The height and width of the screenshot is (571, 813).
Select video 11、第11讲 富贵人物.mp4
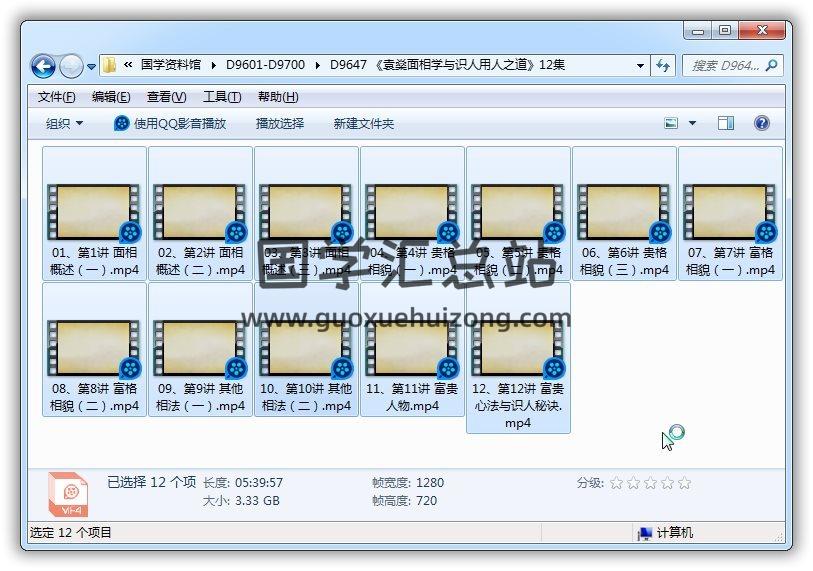tap(412, 350)
